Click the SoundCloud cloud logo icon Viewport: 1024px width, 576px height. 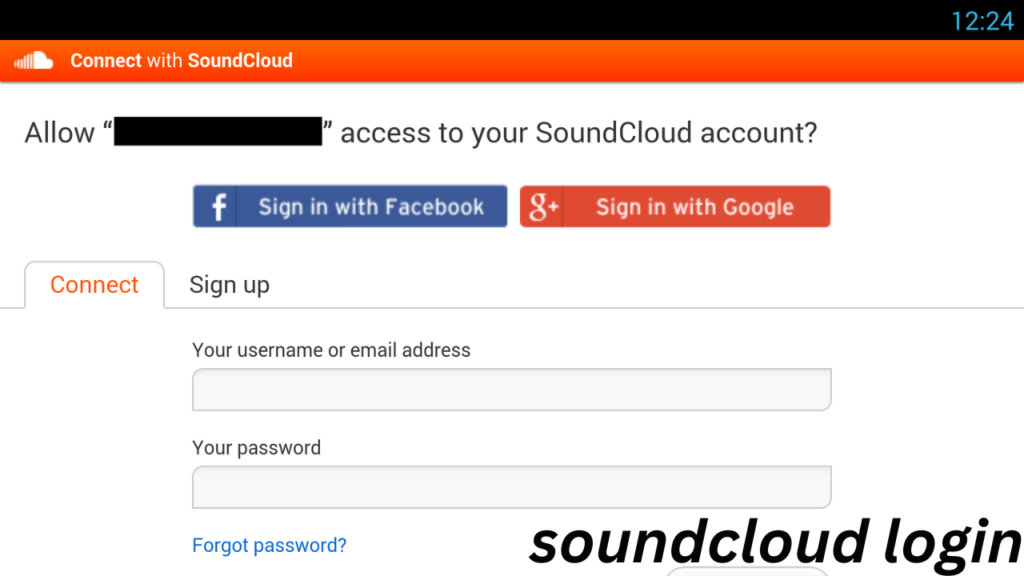pos(33,61)
